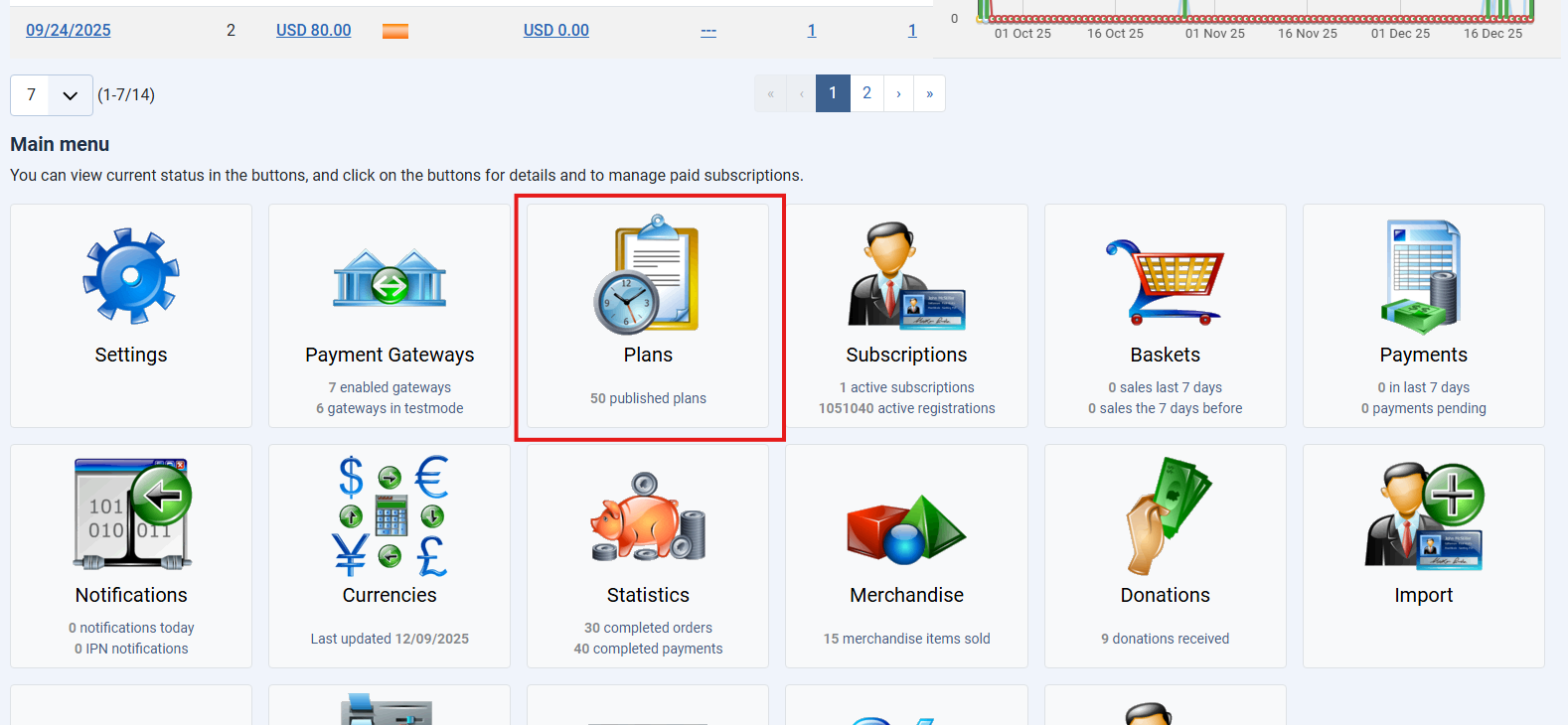
Task: Open Payment Gateways bank icon
Action: 390,277
